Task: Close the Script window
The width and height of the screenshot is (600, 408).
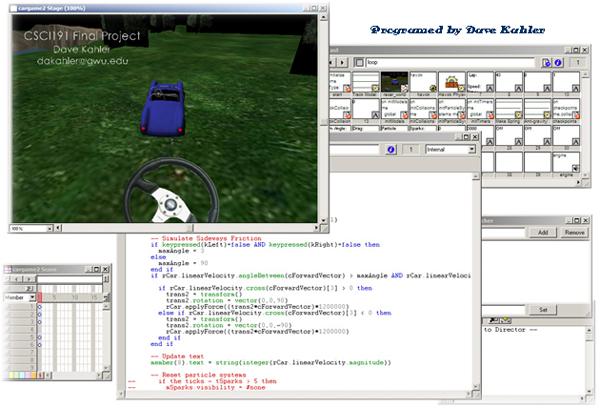Action: (x=475, y=137)
